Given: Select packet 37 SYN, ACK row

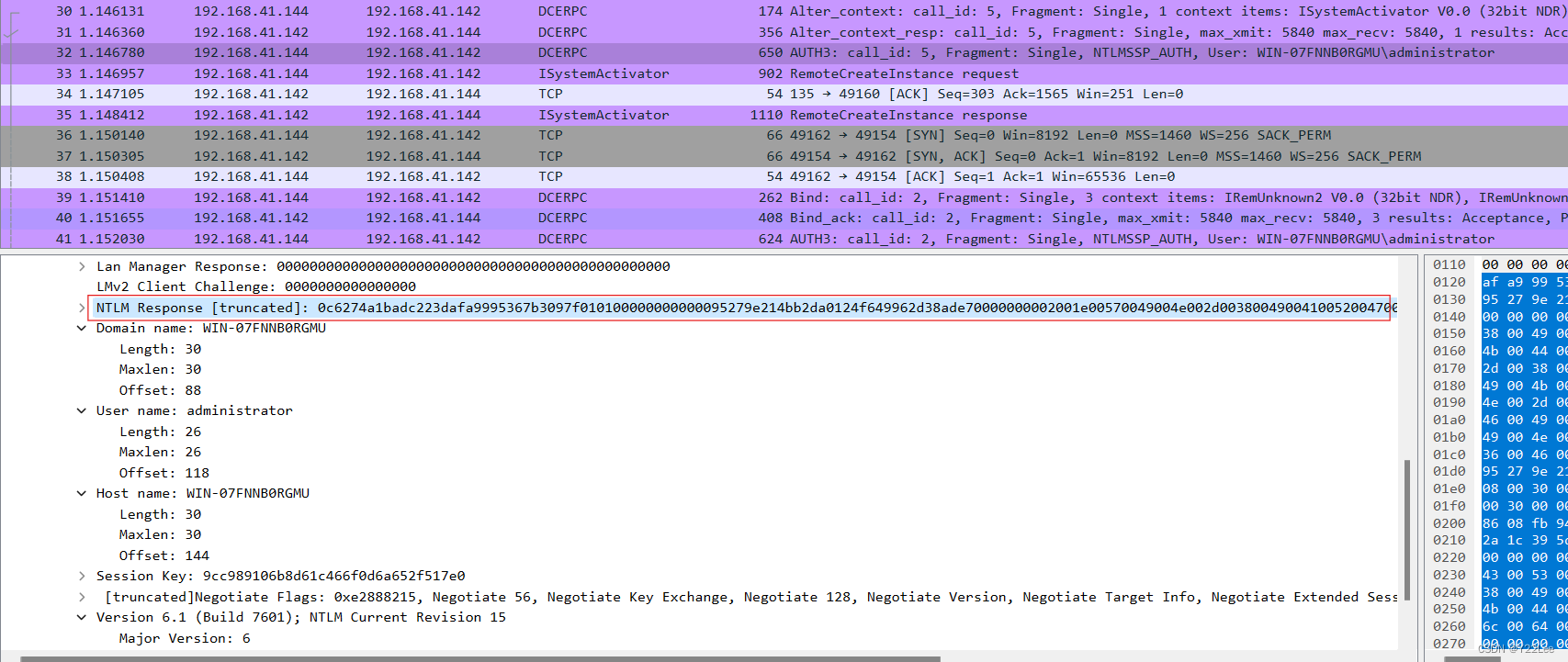Looking at the screenshot, I should coord(784,156).
